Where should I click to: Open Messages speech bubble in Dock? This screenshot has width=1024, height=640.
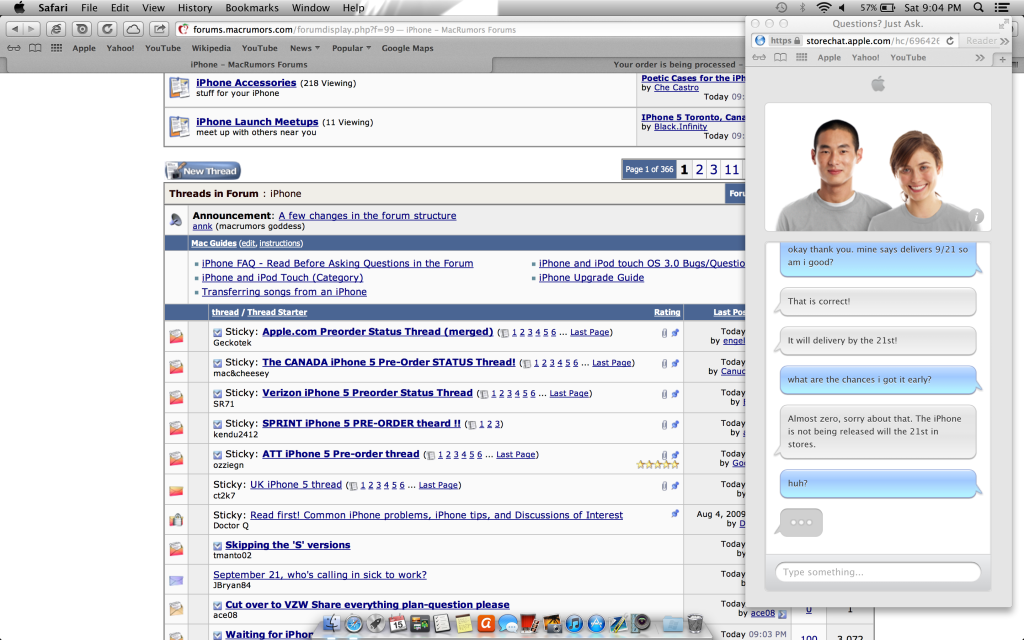[507, 624]
